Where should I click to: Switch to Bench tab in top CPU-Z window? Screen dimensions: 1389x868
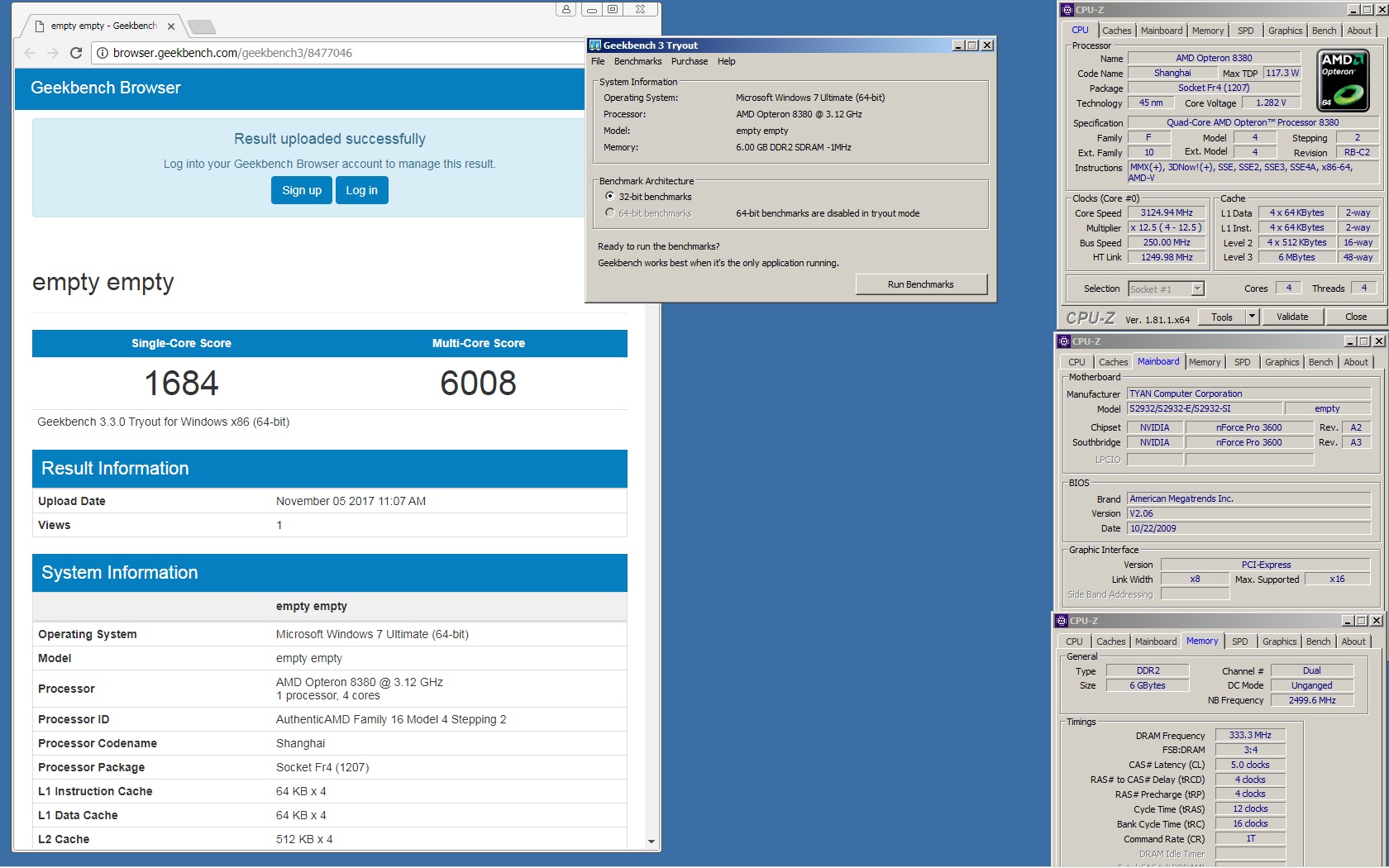coord(1324,31)
